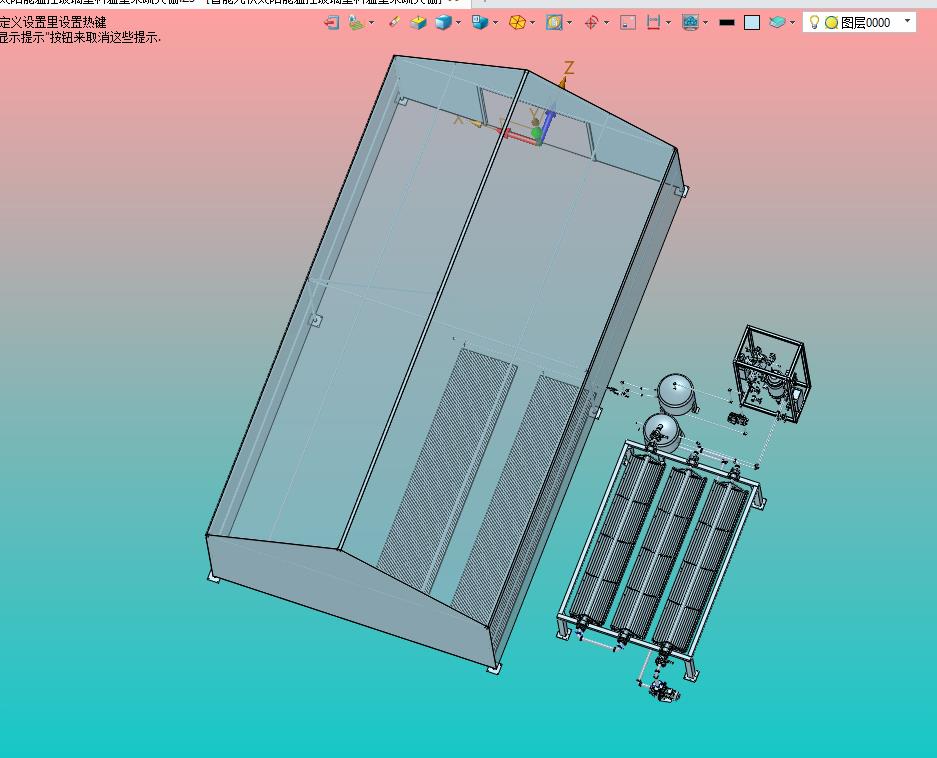
Task: Click the 图层0000 layer name text
Action: [x=865, y=23]
